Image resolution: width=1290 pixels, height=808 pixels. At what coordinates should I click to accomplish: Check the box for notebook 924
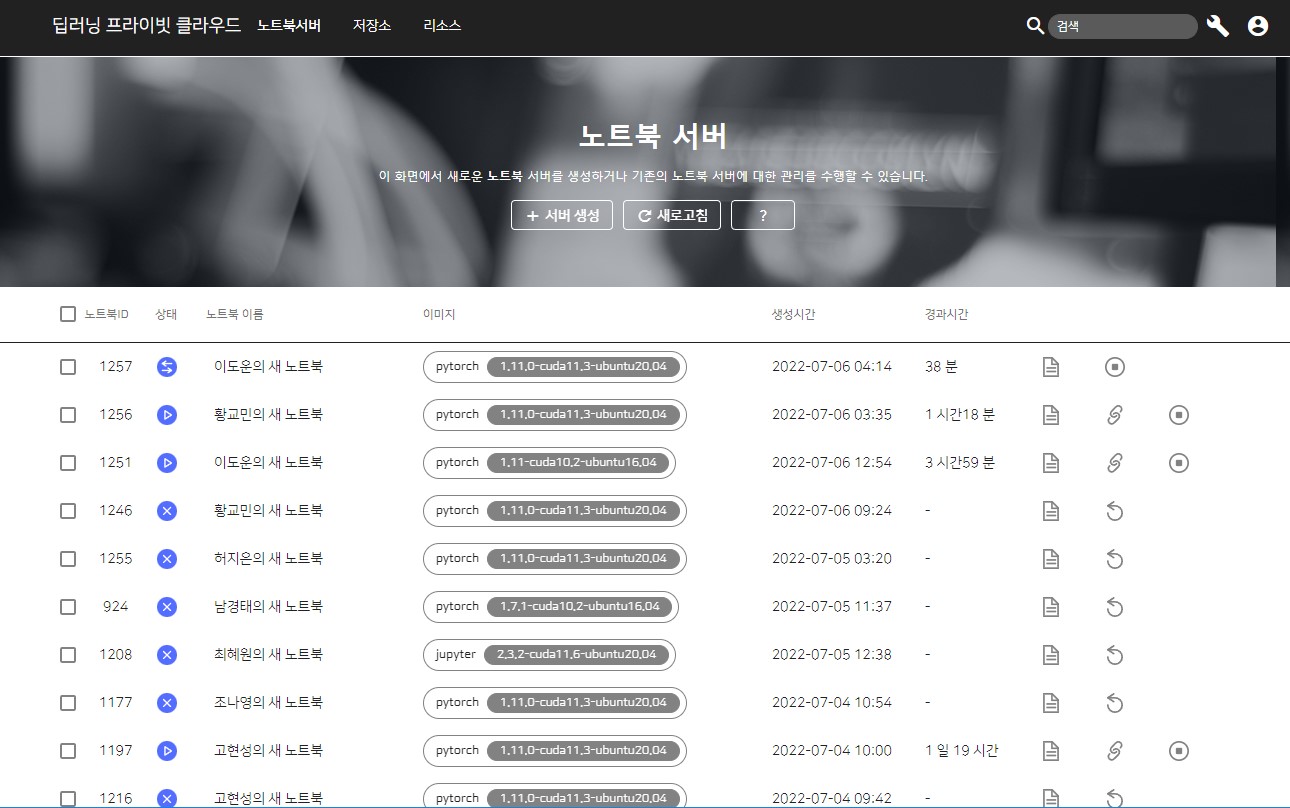[68, 607]
